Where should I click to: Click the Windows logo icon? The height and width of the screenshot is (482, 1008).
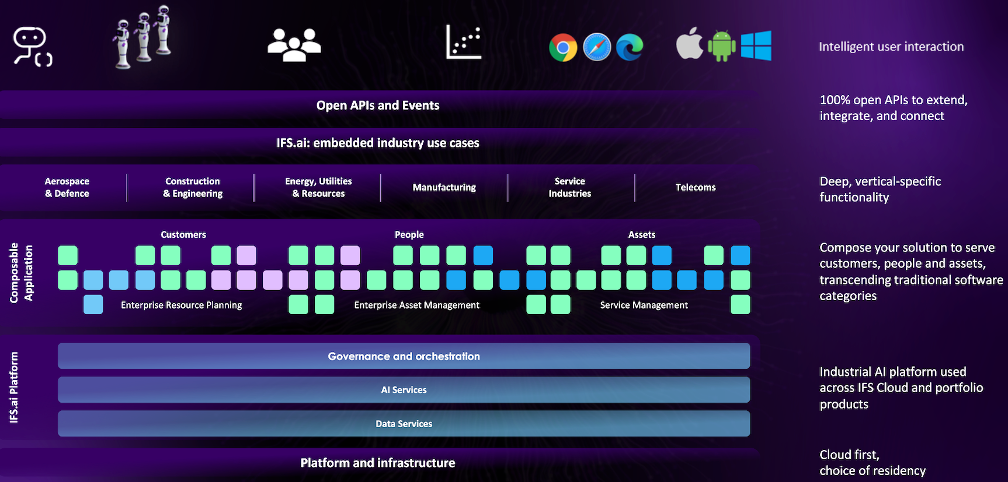tap(755, 45)
